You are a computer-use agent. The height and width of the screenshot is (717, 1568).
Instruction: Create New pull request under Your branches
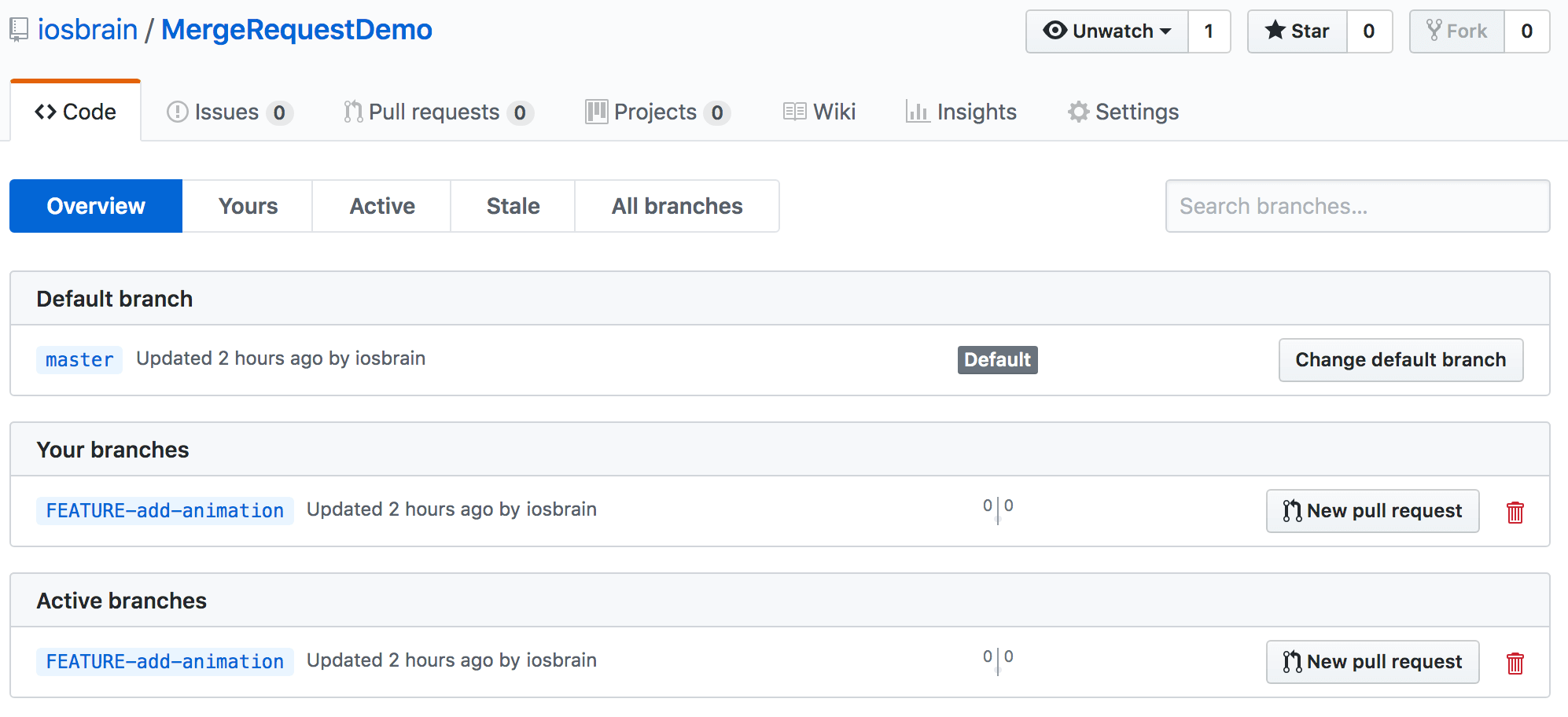point(1372,511)
